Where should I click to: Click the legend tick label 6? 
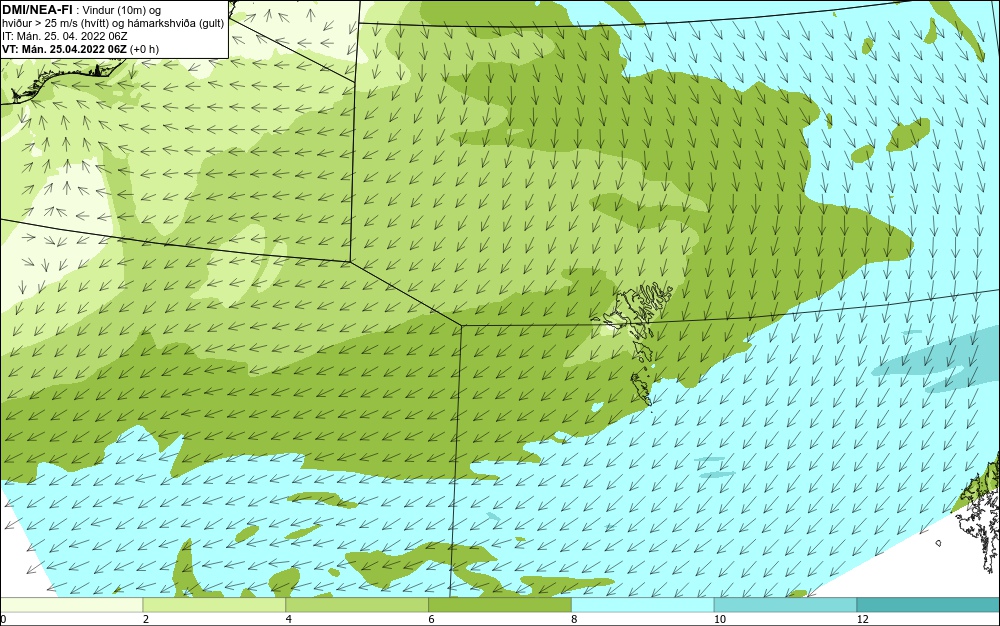pos(431,619)
